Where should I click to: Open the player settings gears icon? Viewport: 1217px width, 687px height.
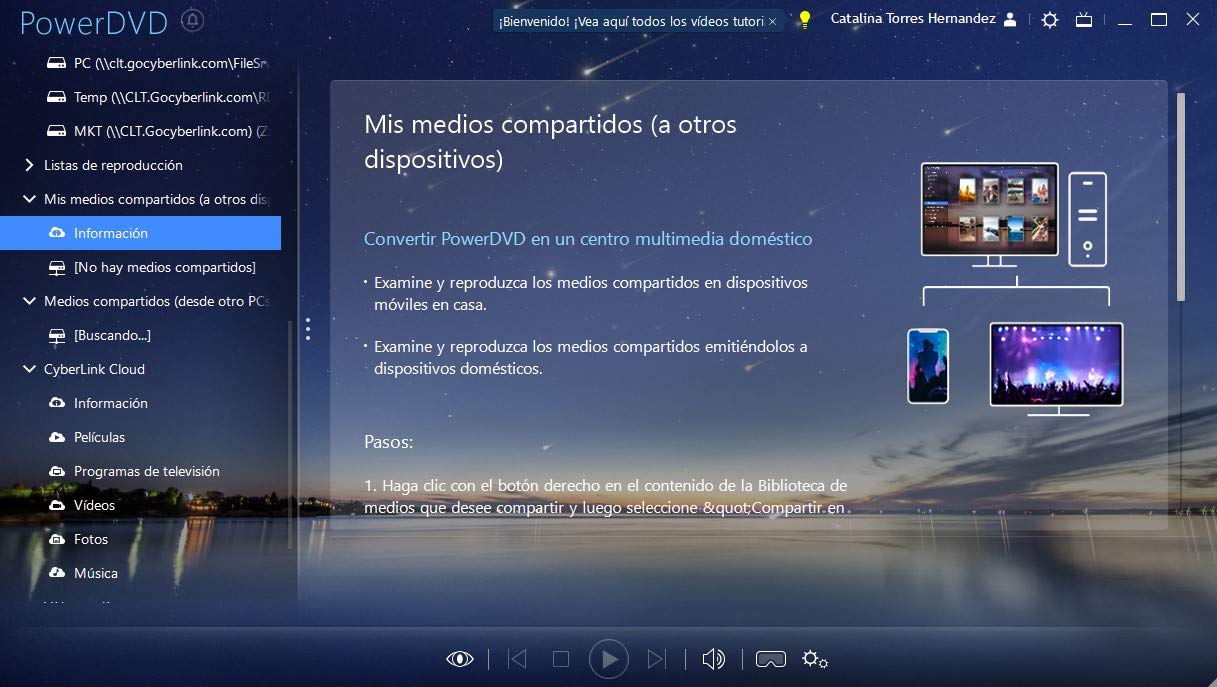(x=815, y=659)
